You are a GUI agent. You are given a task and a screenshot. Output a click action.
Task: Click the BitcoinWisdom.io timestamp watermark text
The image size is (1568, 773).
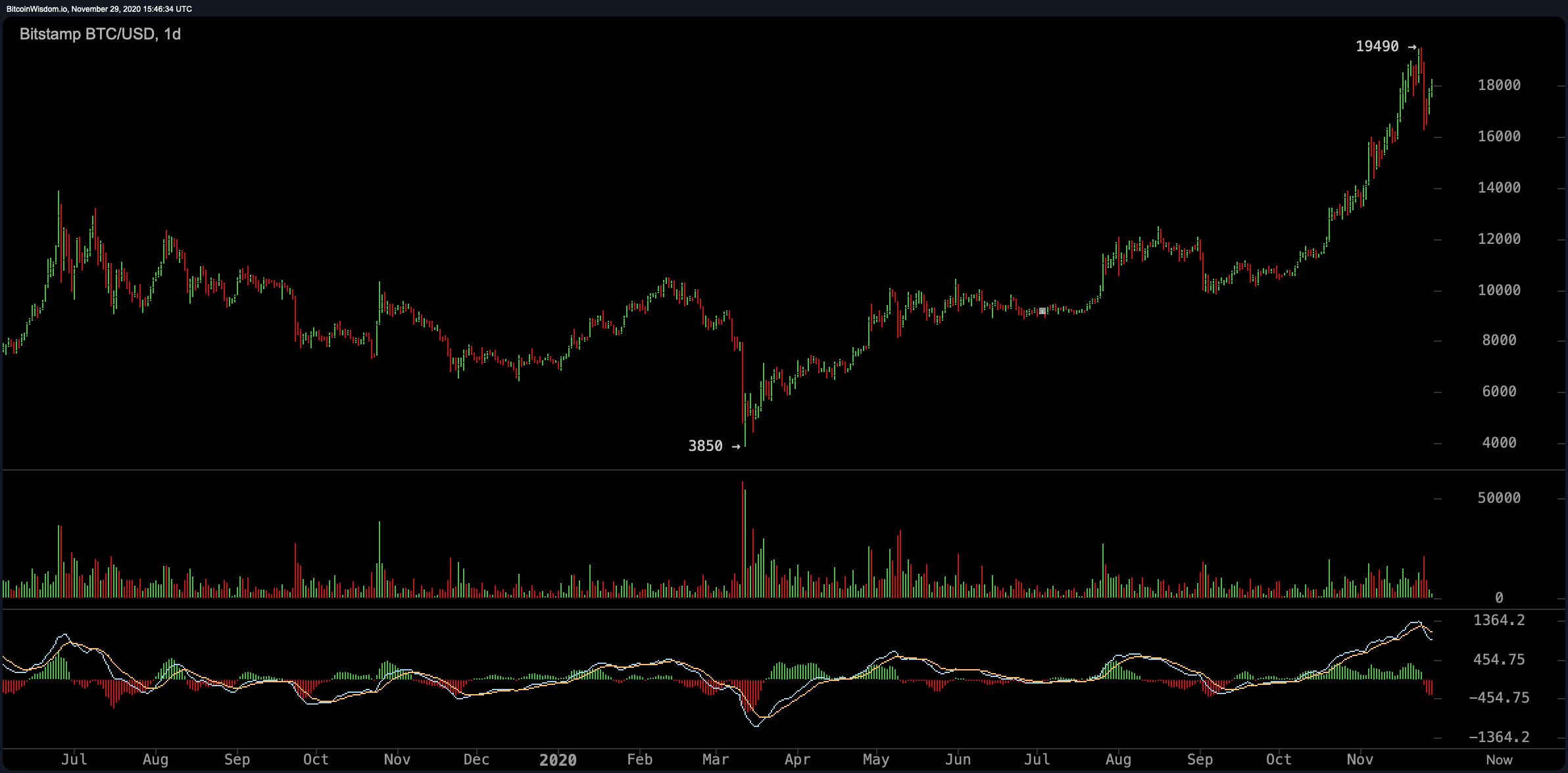click(99, 9)
